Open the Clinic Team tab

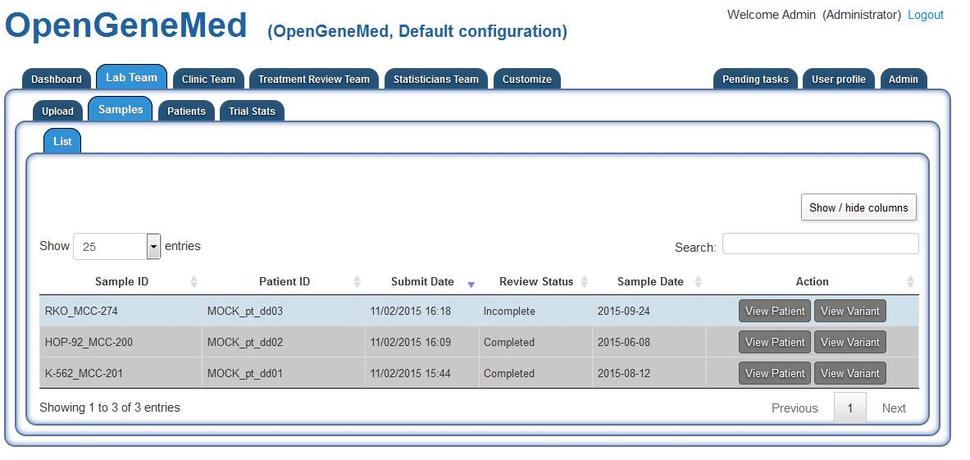pyautogui.click(x=208, y=79)
